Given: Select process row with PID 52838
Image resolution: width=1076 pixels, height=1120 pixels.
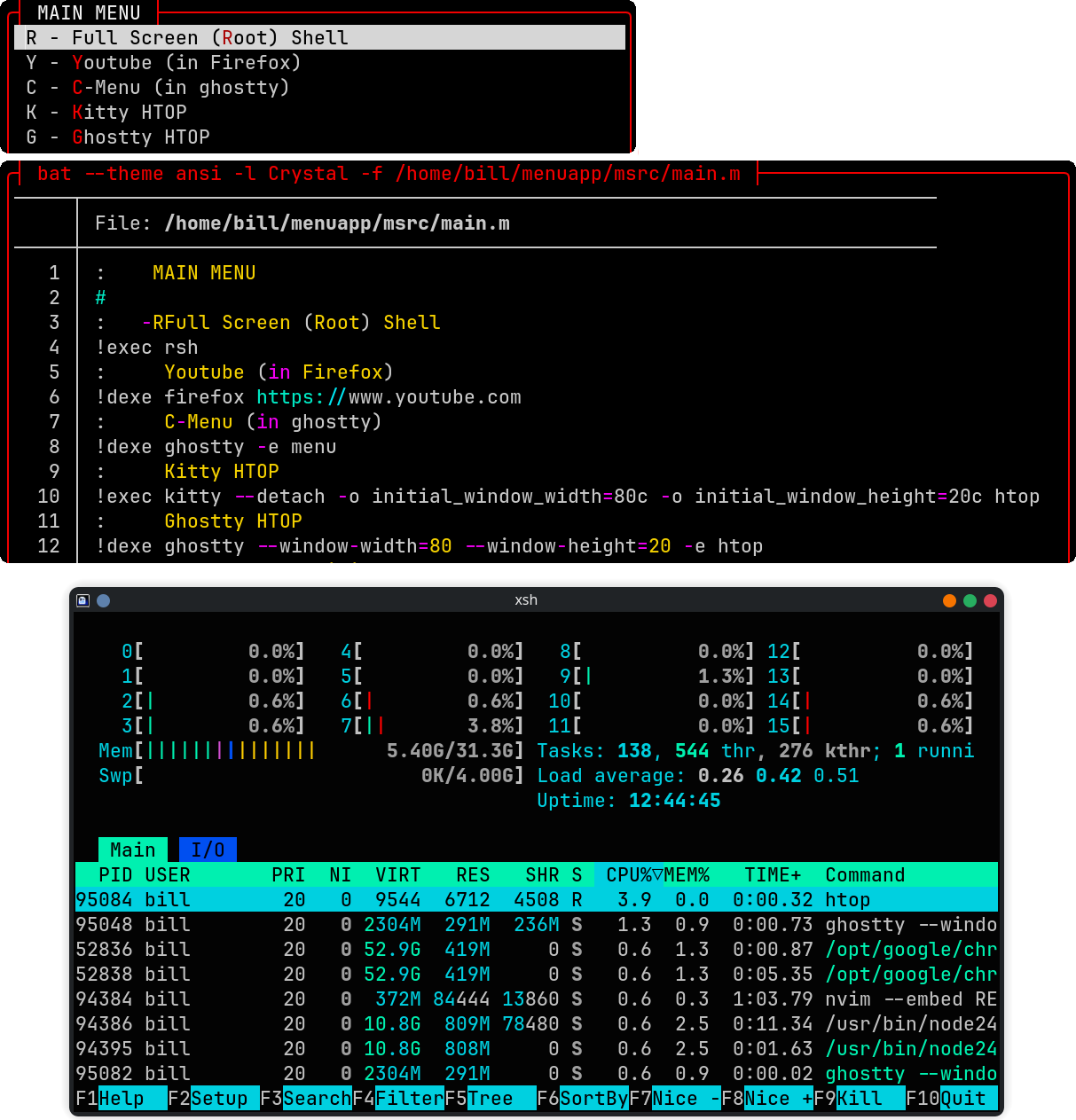Looking at the screenshot, I should (x=537, y=974).
